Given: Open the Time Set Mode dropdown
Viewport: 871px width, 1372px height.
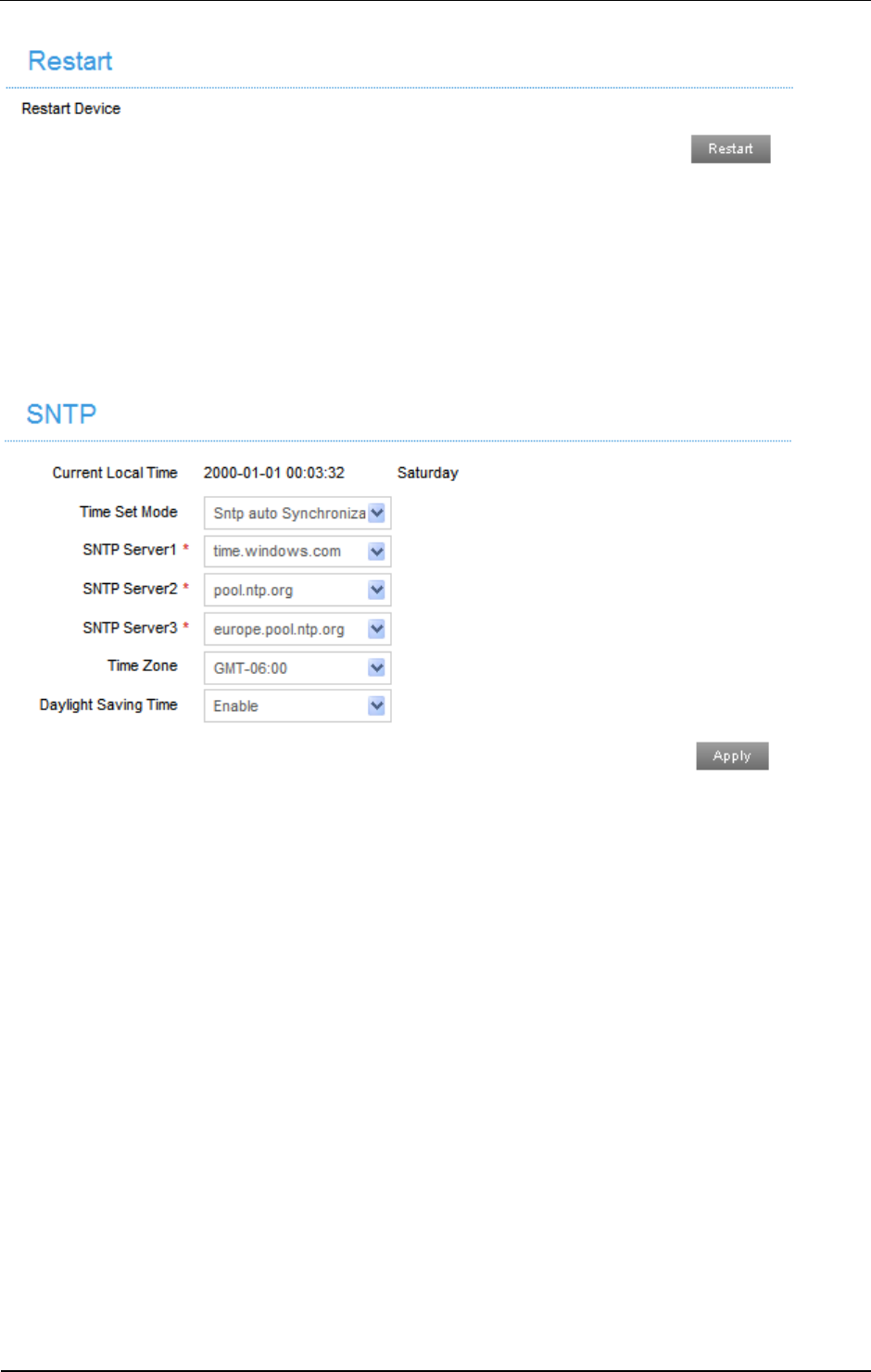Looking at the screenshot, I should click(297, 514).
